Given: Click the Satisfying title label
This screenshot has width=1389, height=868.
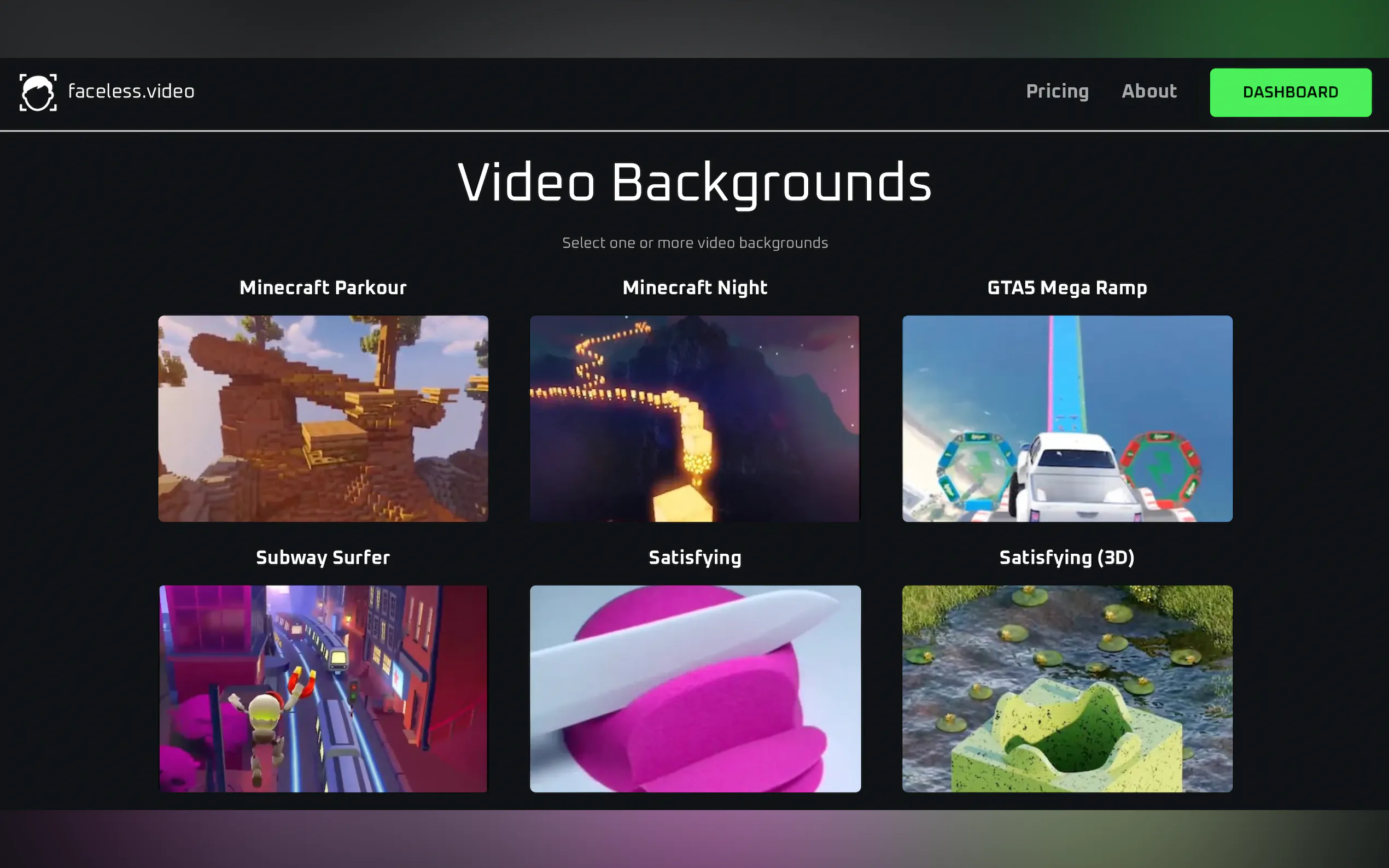Looking at the screenshot, I should point(695,558).
